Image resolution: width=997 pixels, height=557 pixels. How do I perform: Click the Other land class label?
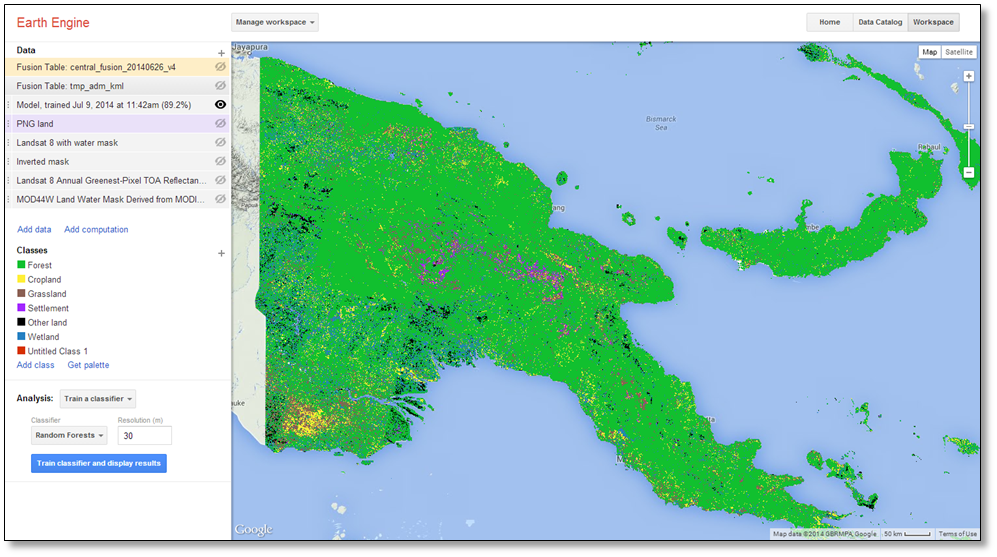click(x=47, y=322)
